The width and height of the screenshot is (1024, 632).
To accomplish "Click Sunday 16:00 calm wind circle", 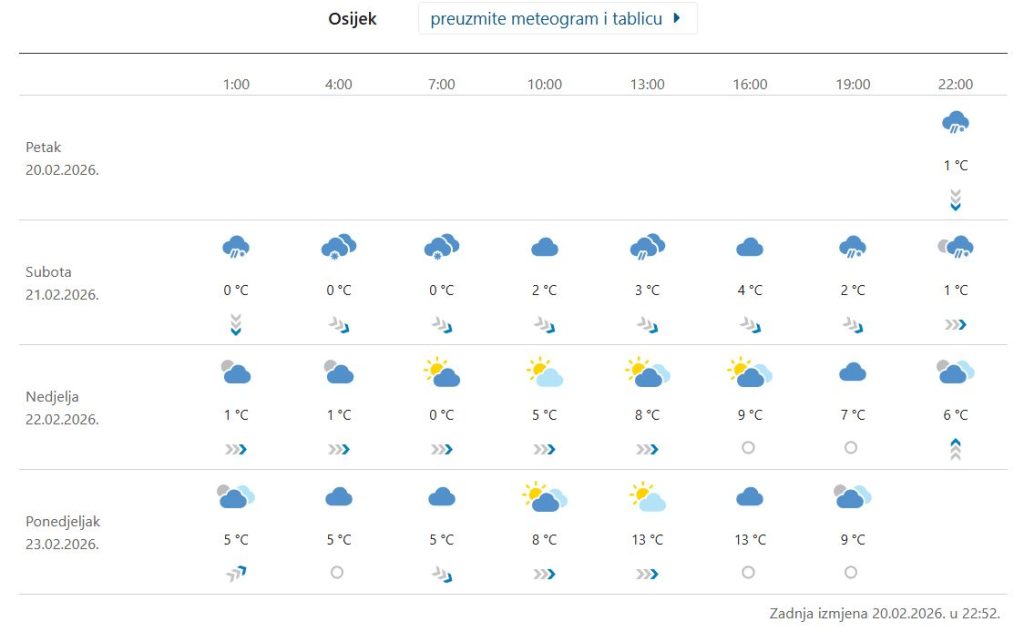I will click(749, 448).
